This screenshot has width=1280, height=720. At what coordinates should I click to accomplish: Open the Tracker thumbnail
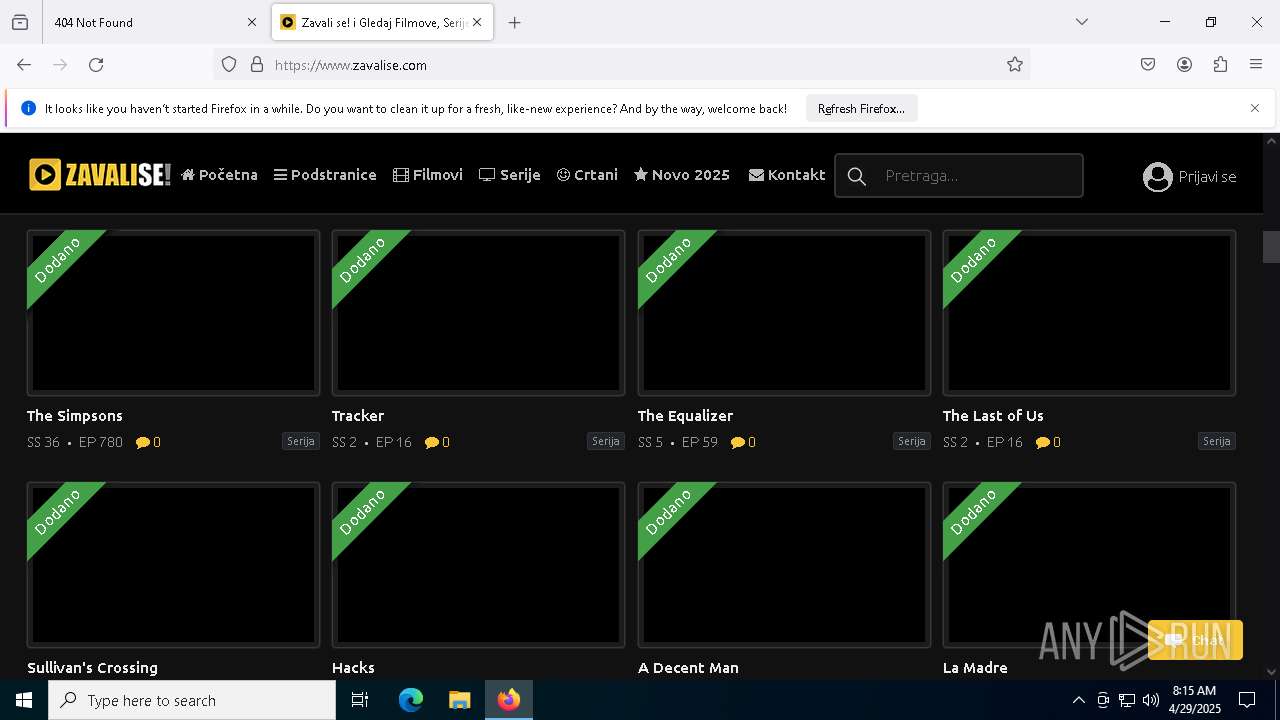478,313
